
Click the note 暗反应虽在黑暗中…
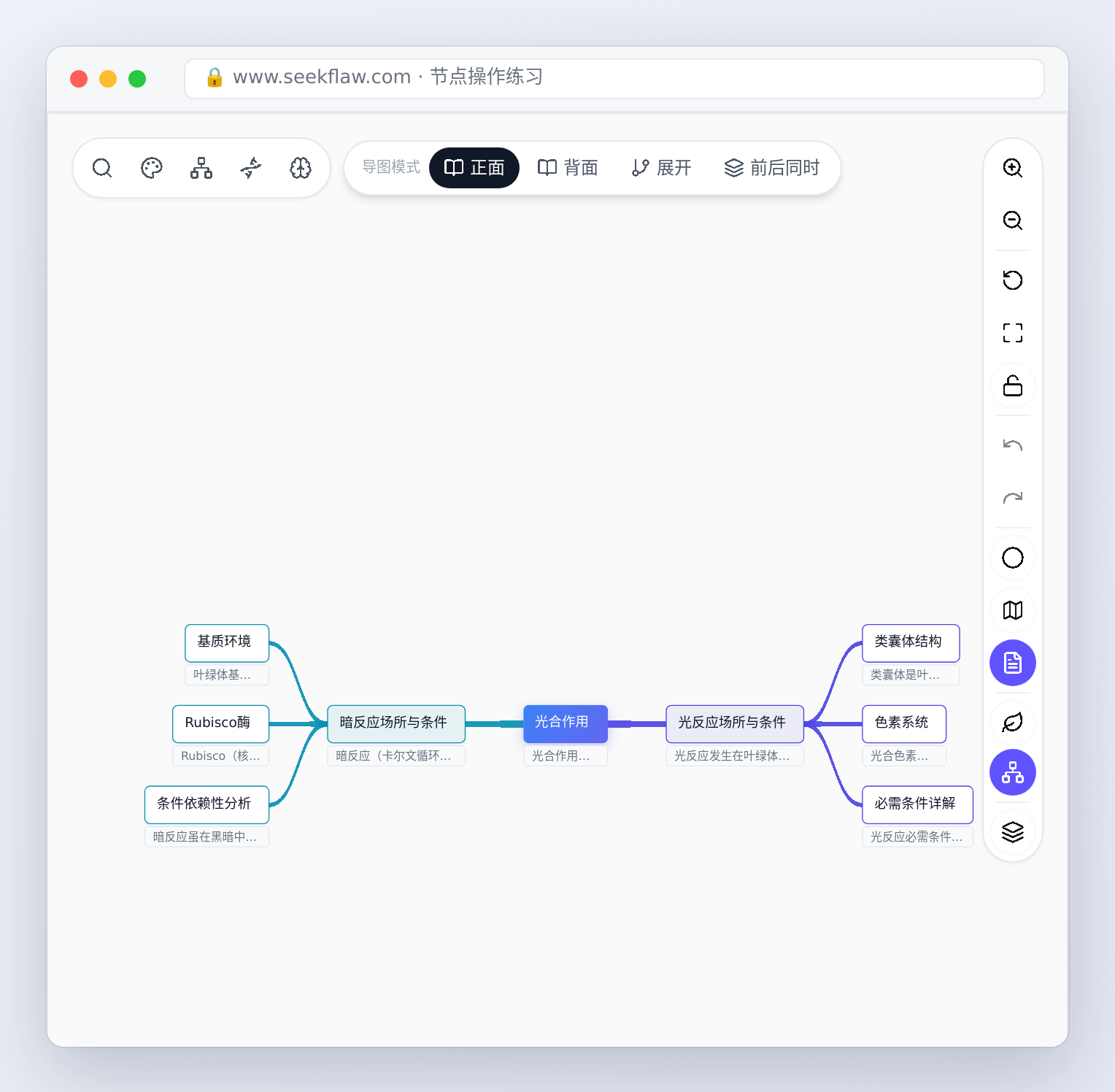pyautogui.click(x=207, y=837)
